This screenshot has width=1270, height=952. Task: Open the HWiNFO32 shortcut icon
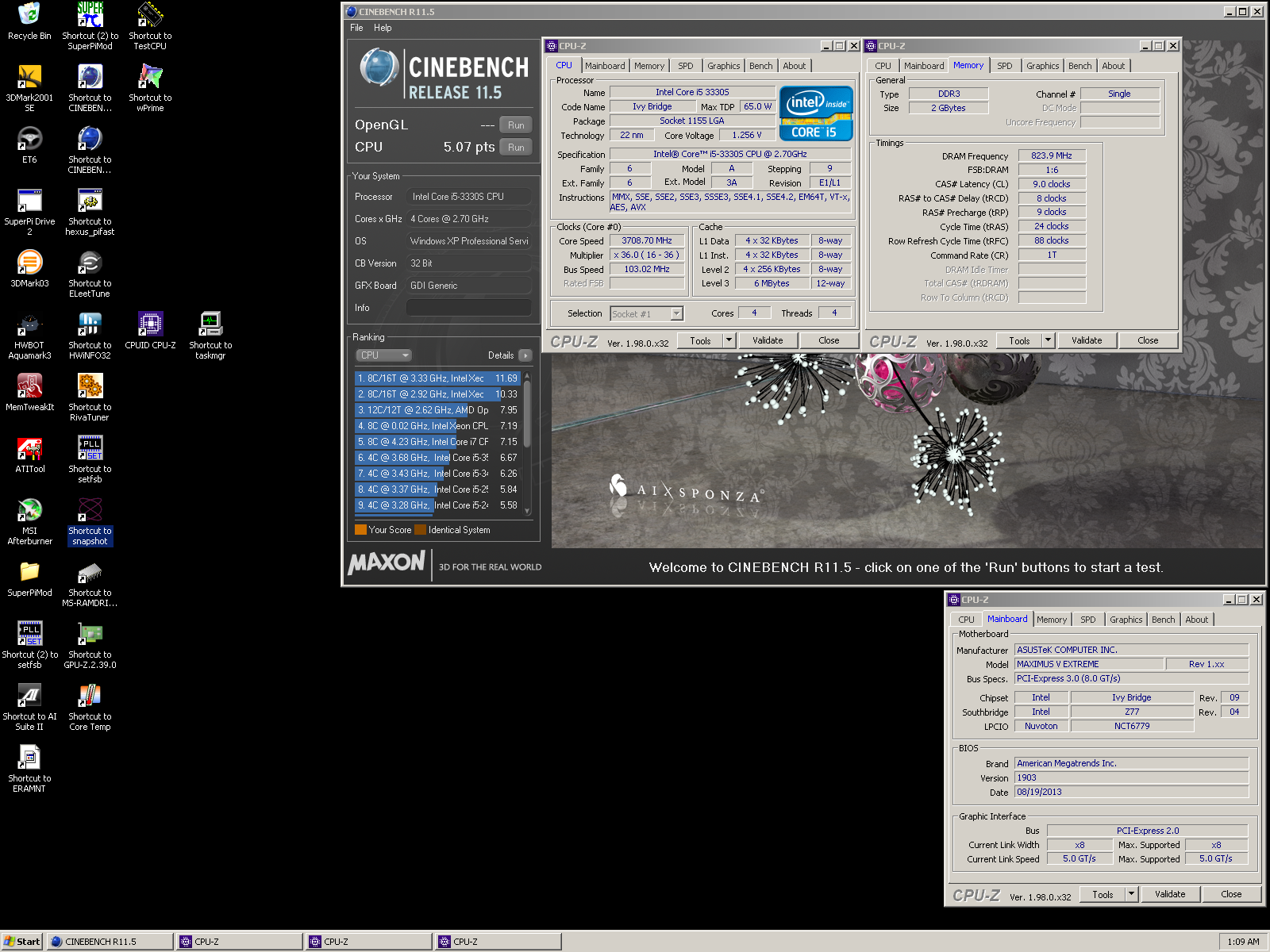click(90, 336)
